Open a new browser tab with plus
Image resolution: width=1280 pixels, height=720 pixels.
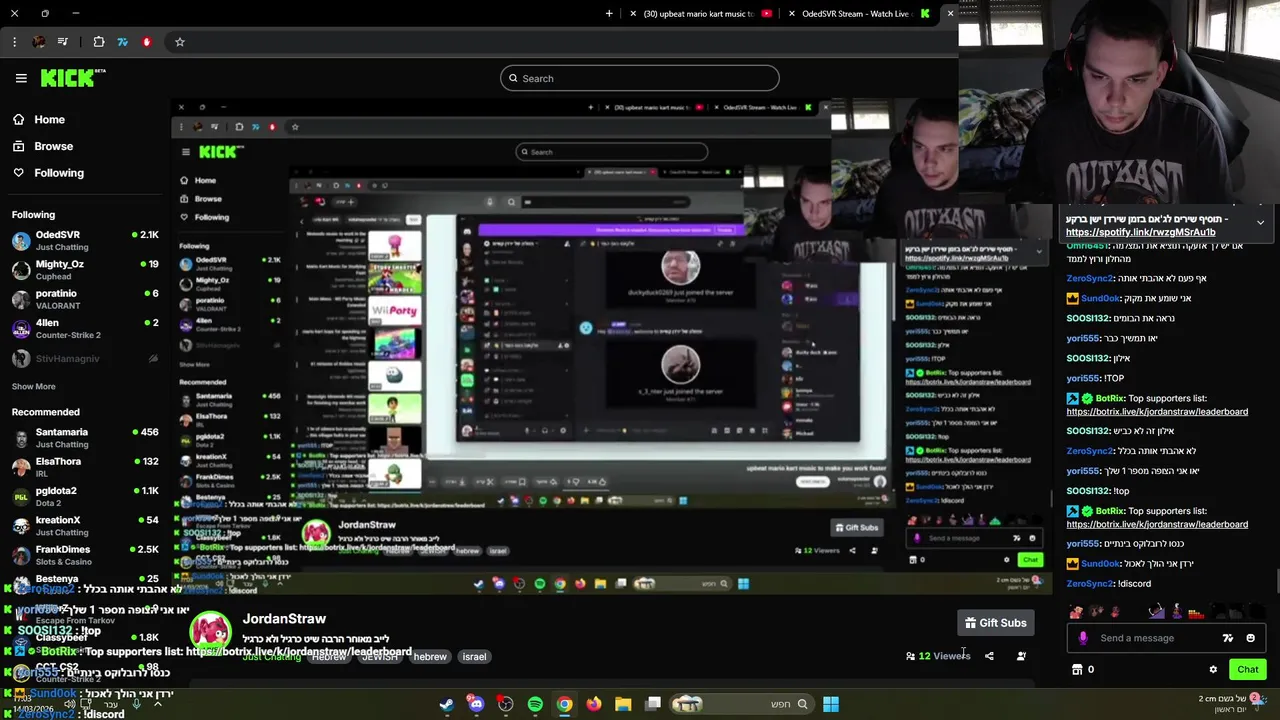click(x=609, y=14)
